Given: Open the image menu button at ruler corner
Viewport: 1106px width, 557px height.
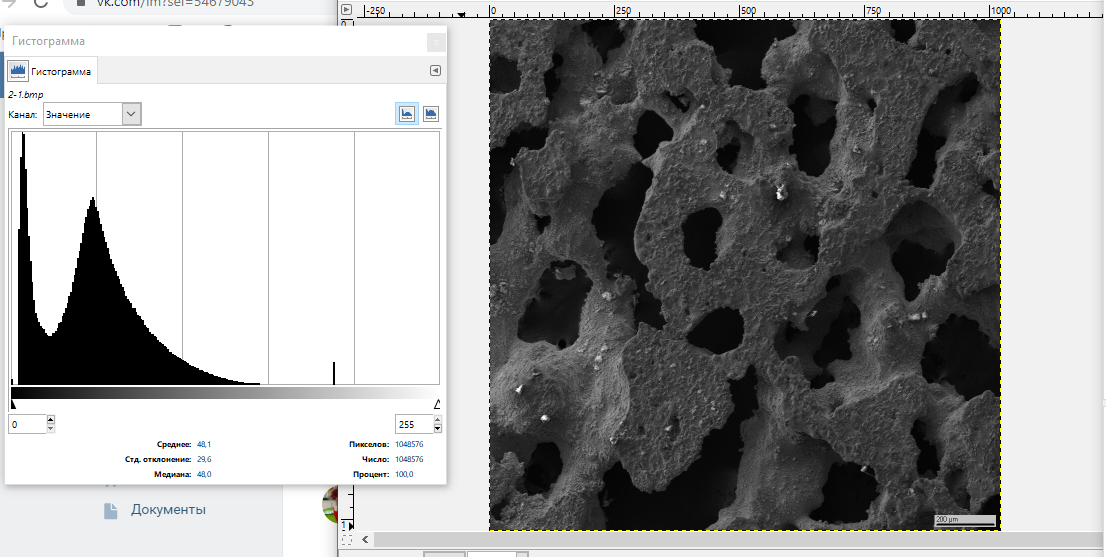Looking at the screenshot, I should [x=347, y=10].
